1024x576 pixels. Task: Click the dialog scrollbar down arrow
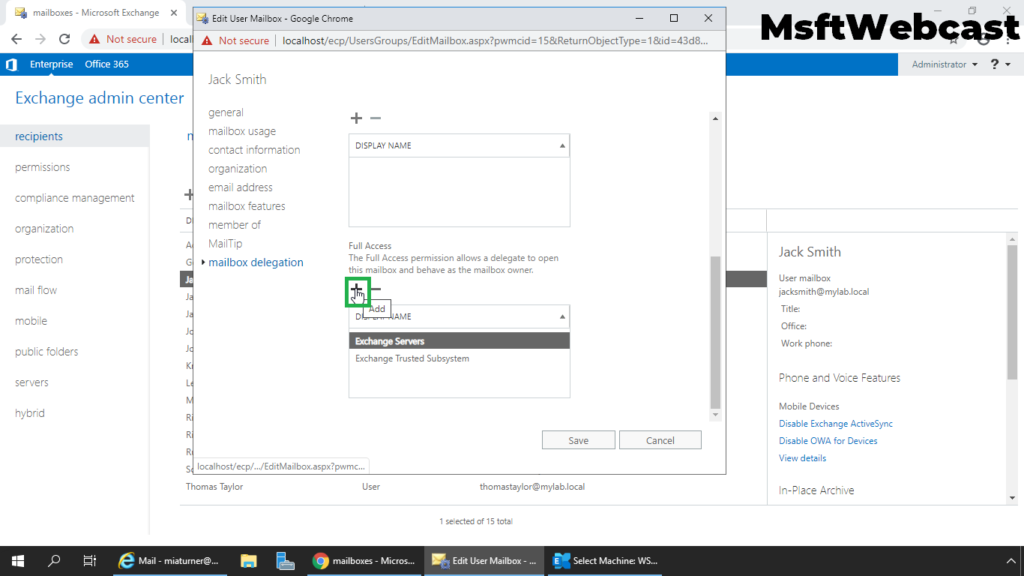(x=716, y=415)
